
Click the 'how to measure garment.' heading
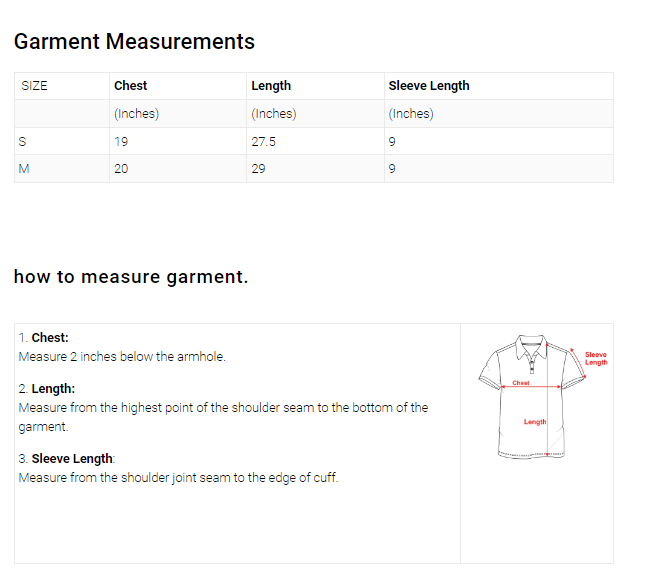131,277
